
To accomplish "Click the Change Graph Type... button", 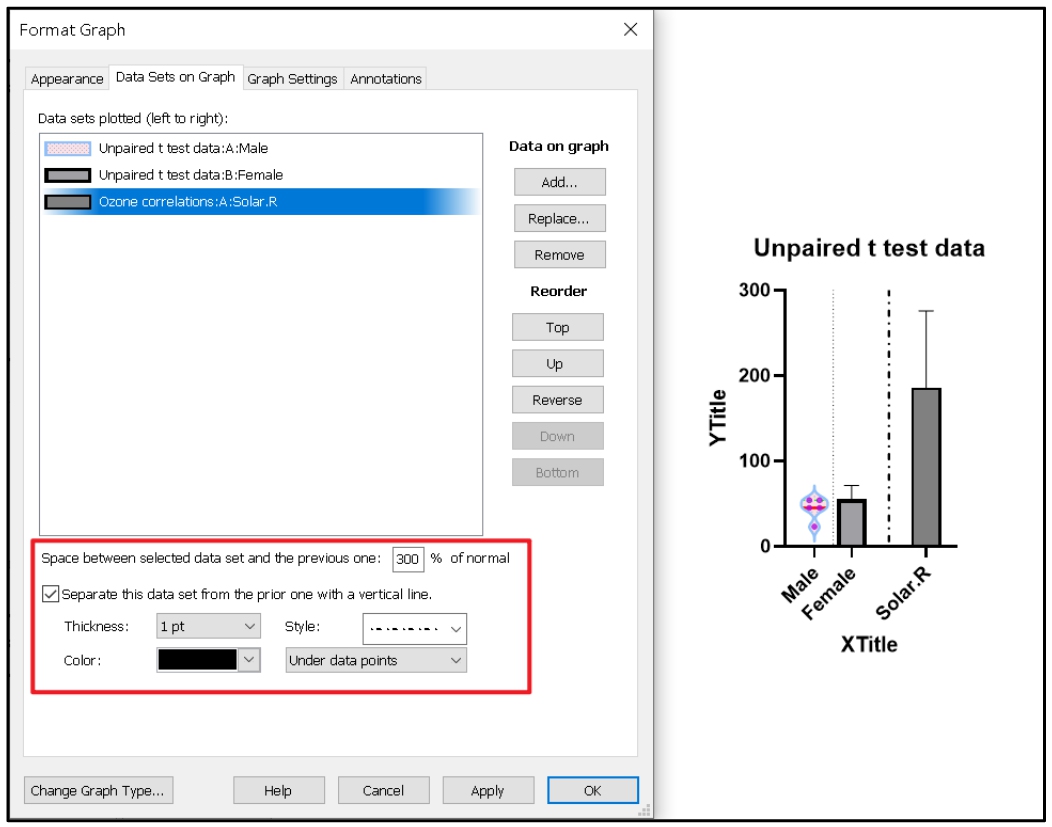I will pos(99,790).
